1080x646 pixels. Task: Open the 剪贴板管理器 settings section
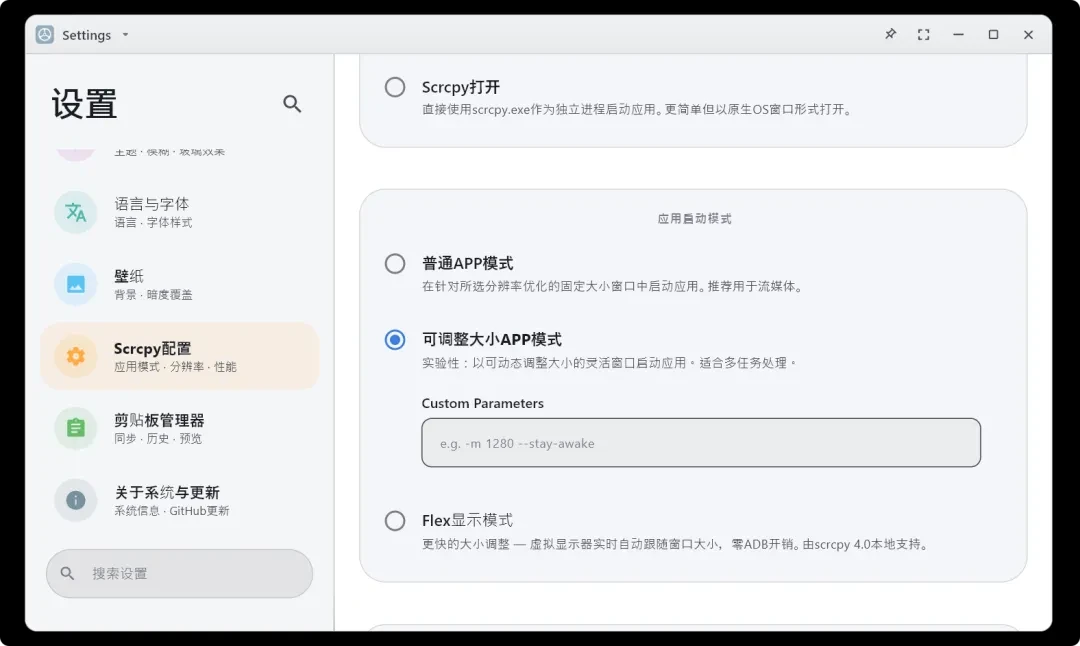click(179, 428)
